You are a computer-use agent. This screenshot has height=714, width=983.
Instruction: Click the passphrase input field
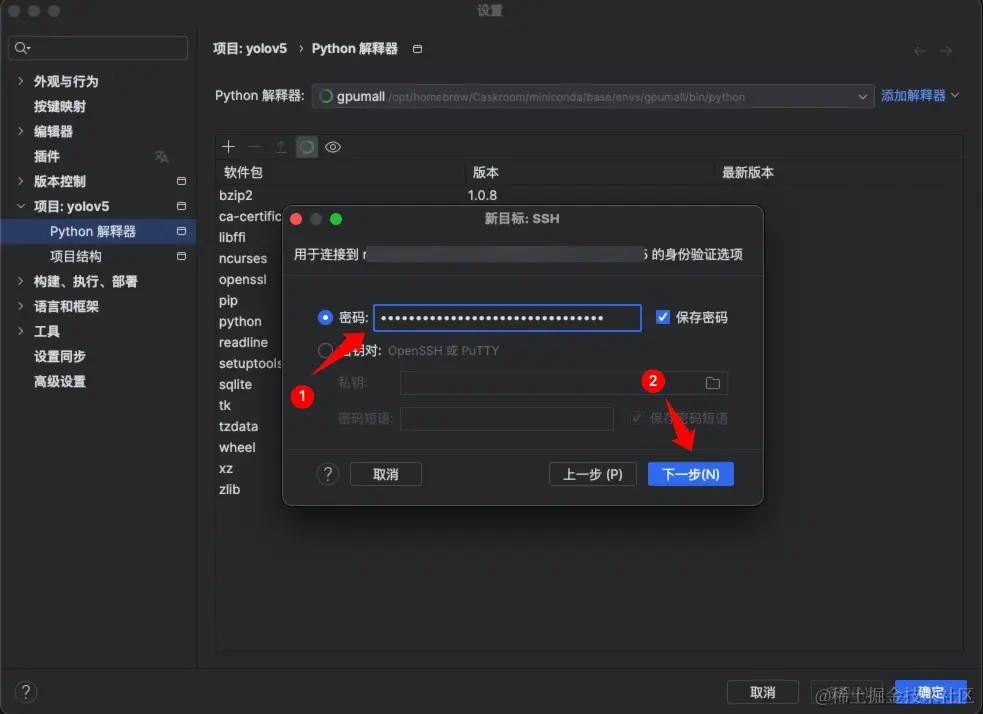(x=507, y=418)
